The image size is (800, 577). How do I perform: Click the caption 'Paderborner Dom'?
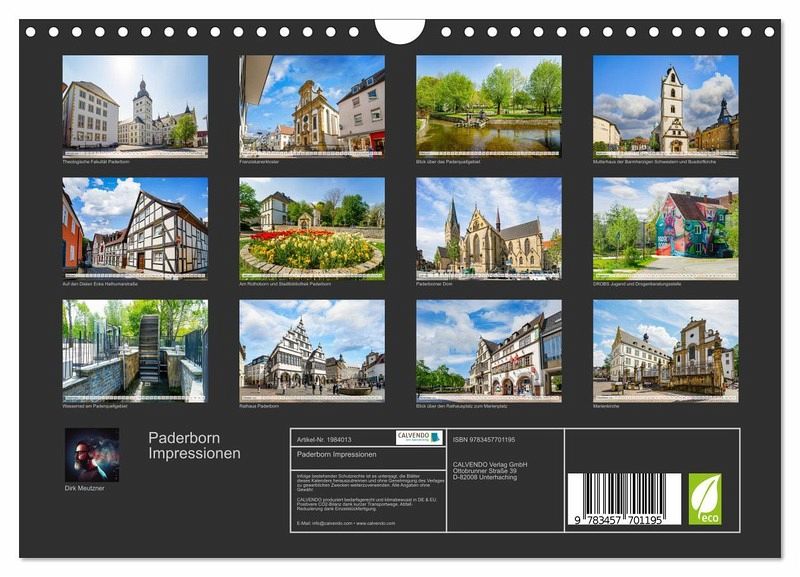tap(434, 284)
